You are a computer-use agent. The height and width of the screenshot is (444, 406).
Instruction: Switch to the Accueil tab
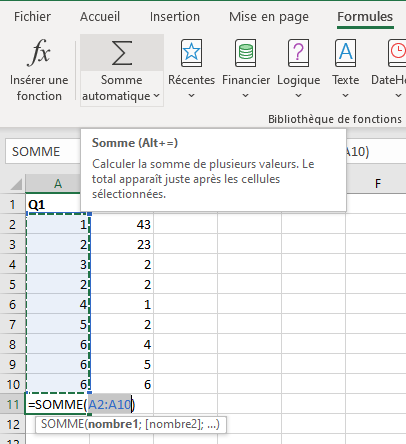[100, 16]
